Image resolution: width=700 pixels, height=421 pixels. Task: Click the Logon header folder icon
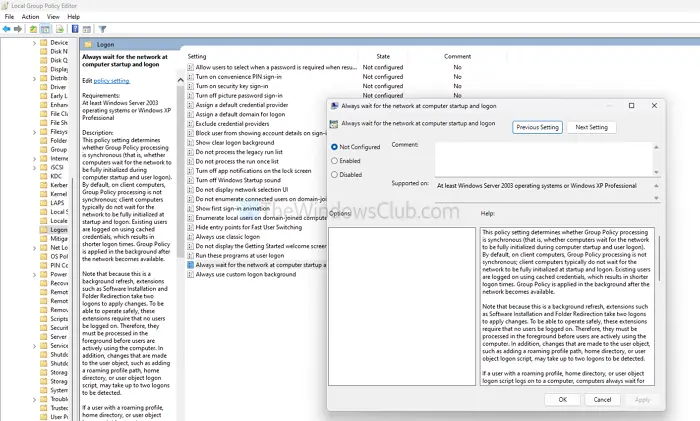pyautogui.click(x=88, y=44)
